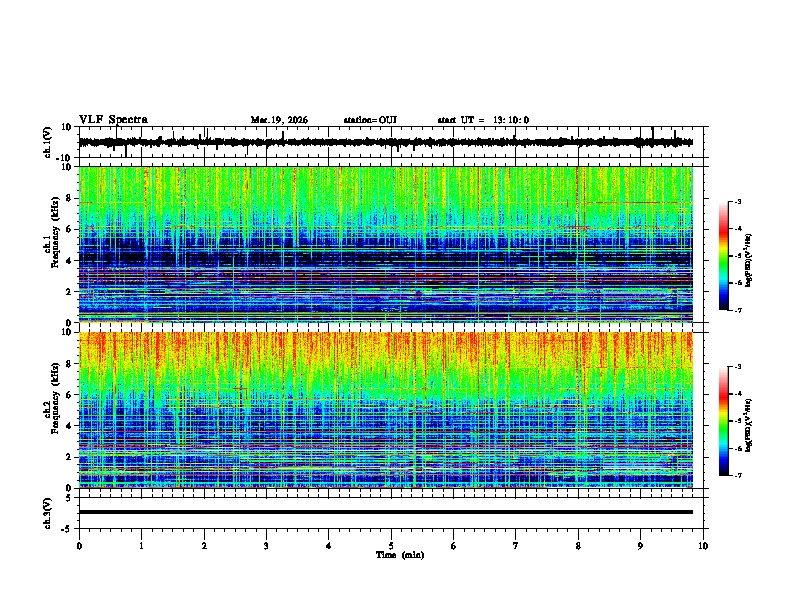Click the "2" kHz tick on ch.1 spectrogram
Viewport: 792px width, 612px height.
tap(69, 291)
